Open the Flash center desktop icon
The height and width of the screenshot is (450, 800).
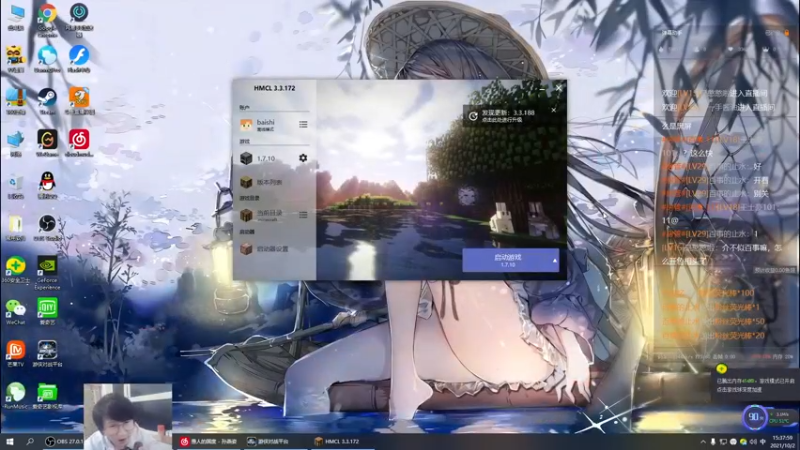(x=79, y=59)
